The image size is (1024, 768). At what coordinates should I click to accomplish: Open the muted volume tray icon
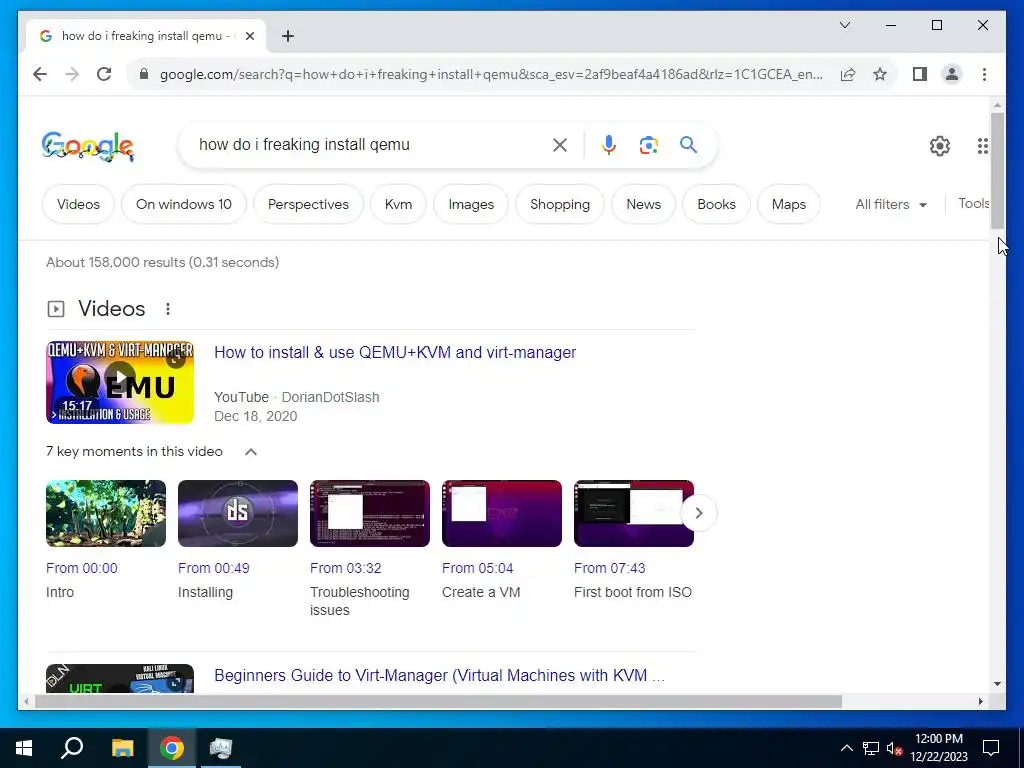[895, 748]
